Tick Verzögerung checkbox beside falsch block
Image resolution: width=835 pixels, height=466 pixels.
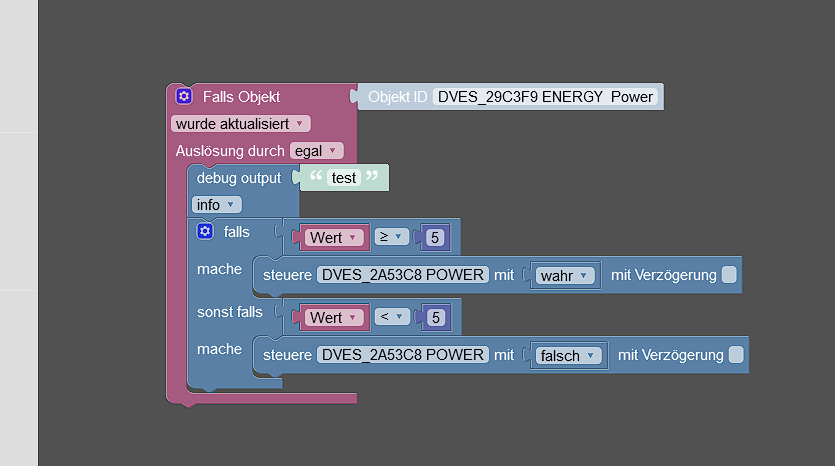coord(736,355)
